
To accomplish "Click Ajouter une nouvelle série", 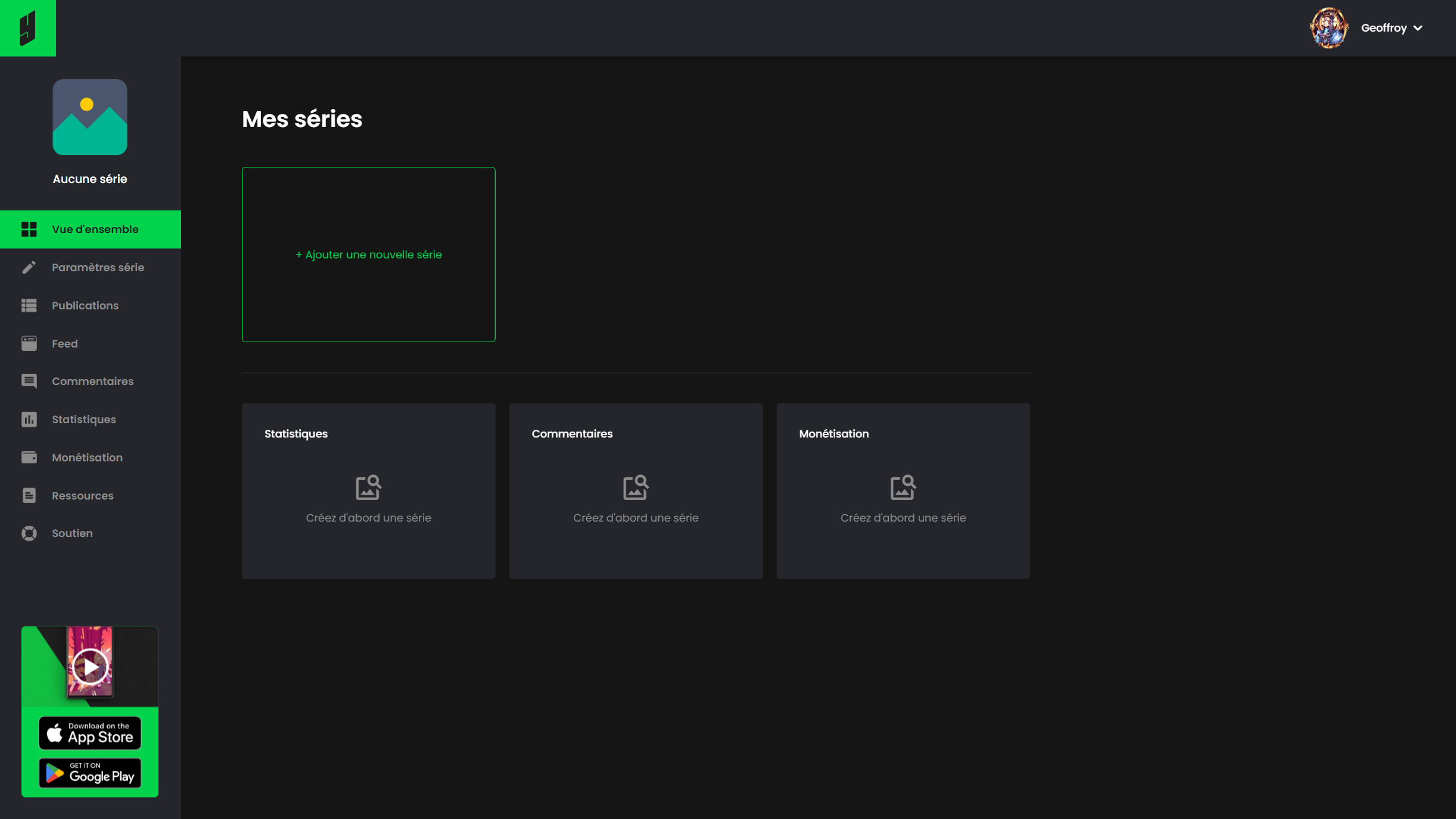I will 368,255.
